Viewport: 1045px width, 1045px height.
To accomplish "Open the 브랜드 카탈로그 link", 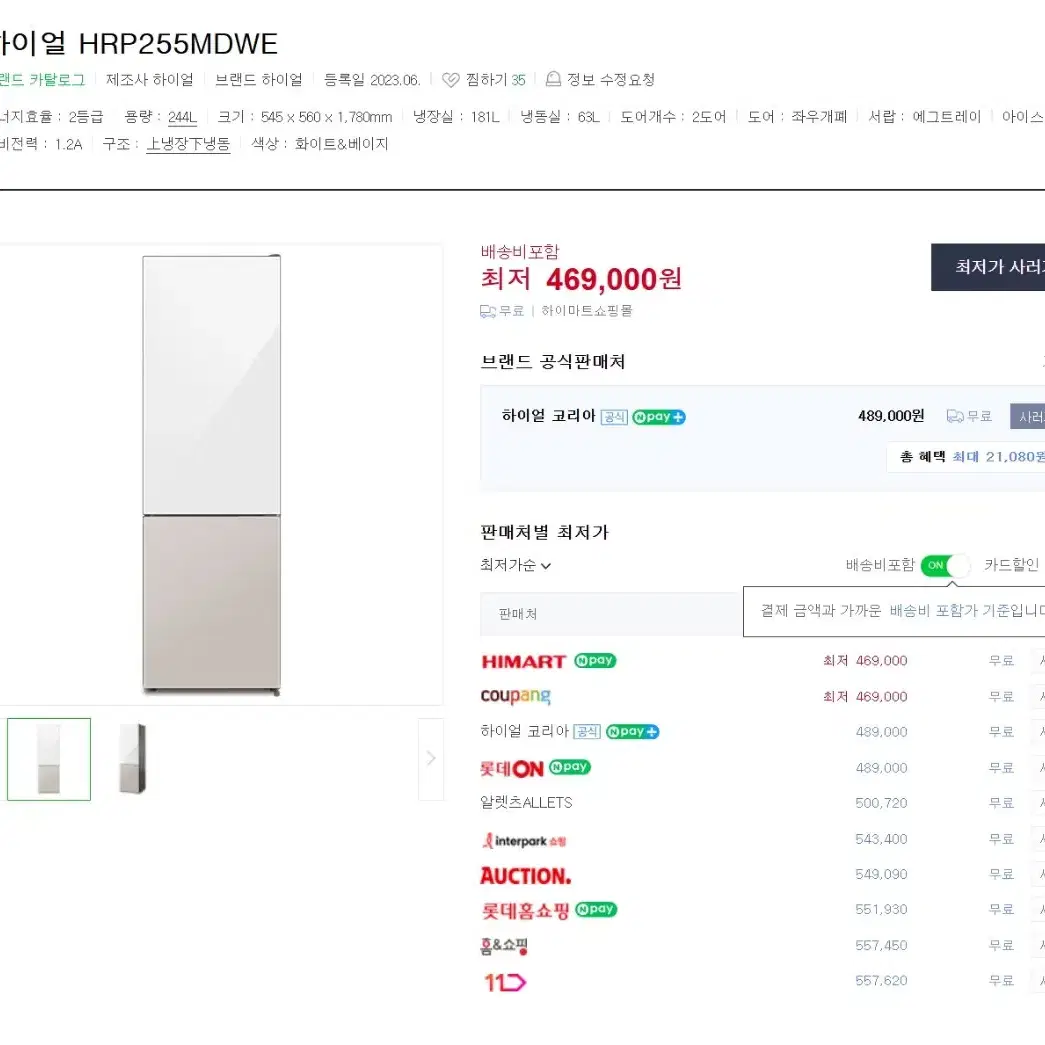I will (x=43, y=80).
